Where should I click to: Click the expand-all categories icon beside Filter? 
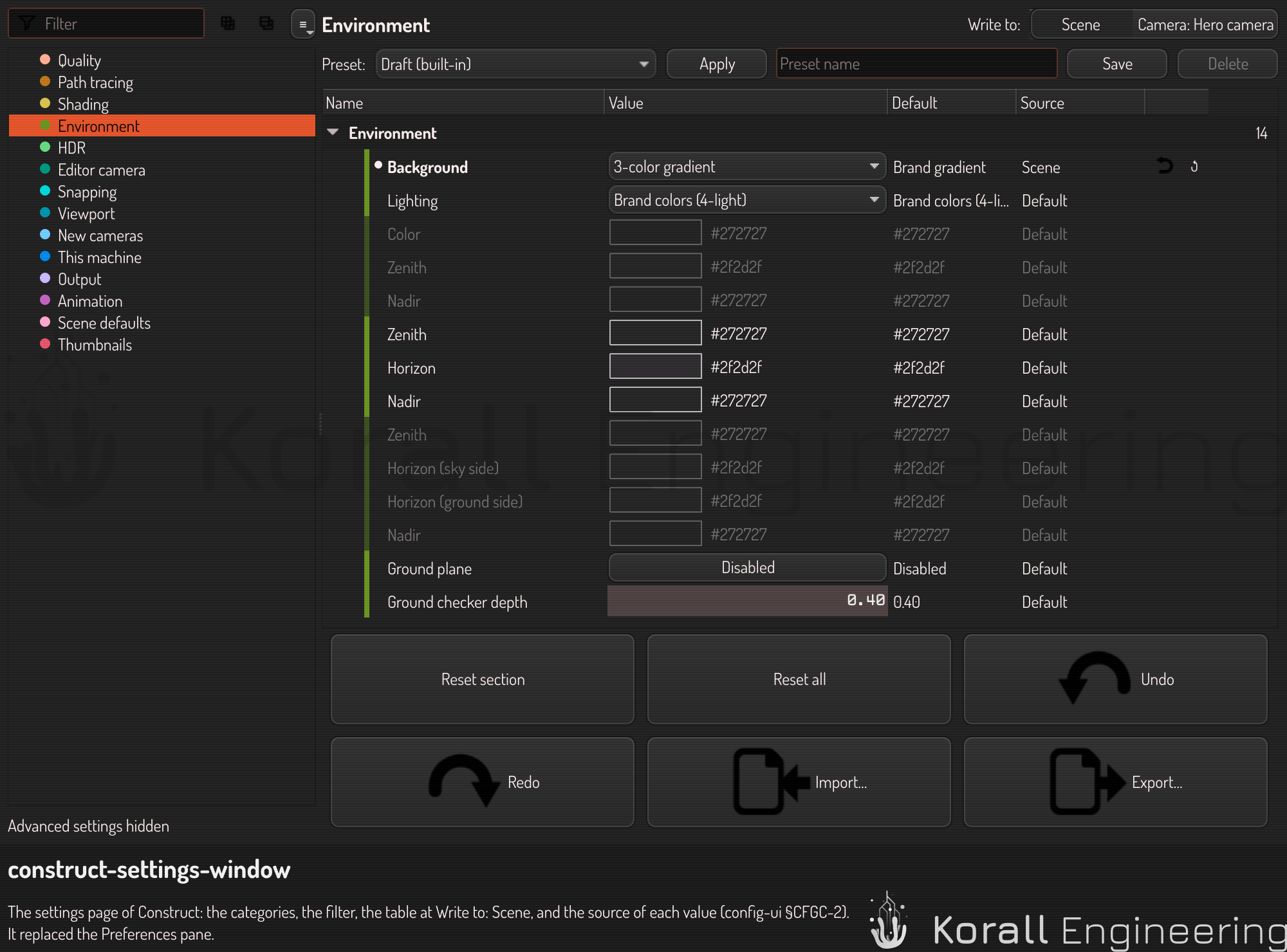[x=227, y=24]
